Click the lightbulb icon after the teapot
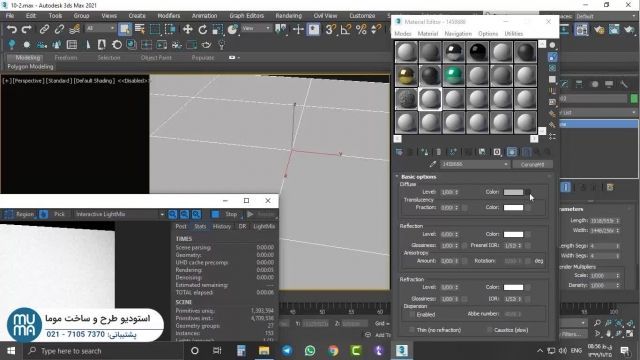This screenshot has width=640, height=360. tap(222, 44)
